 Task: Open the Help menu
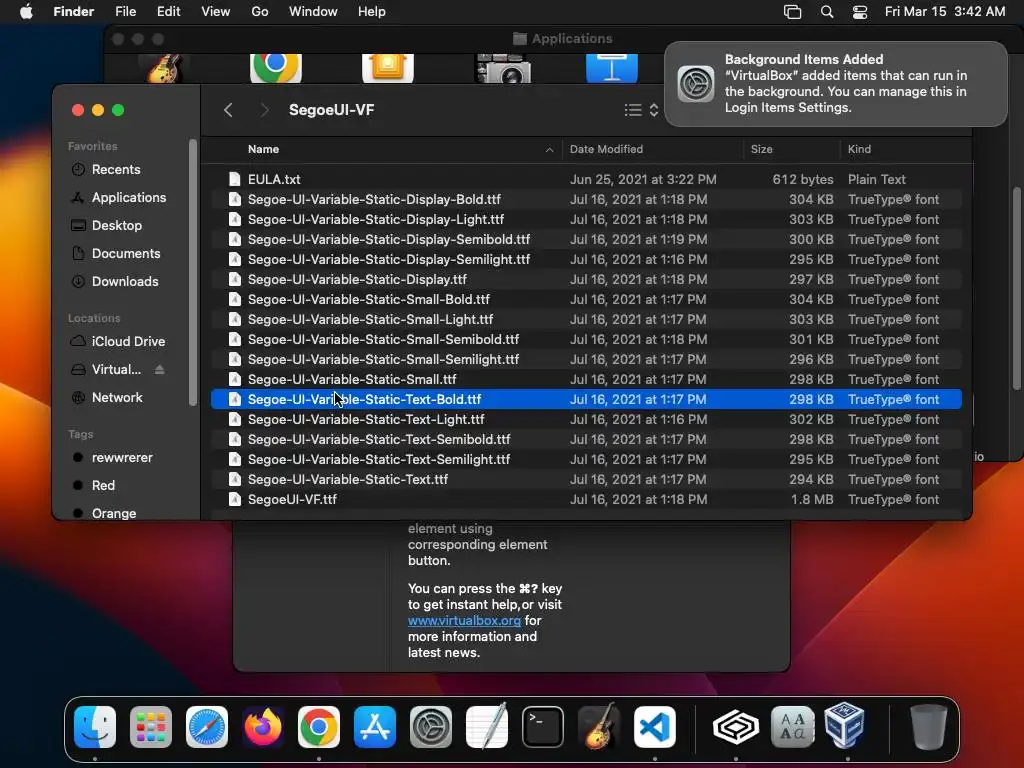[x=372, y=12]
